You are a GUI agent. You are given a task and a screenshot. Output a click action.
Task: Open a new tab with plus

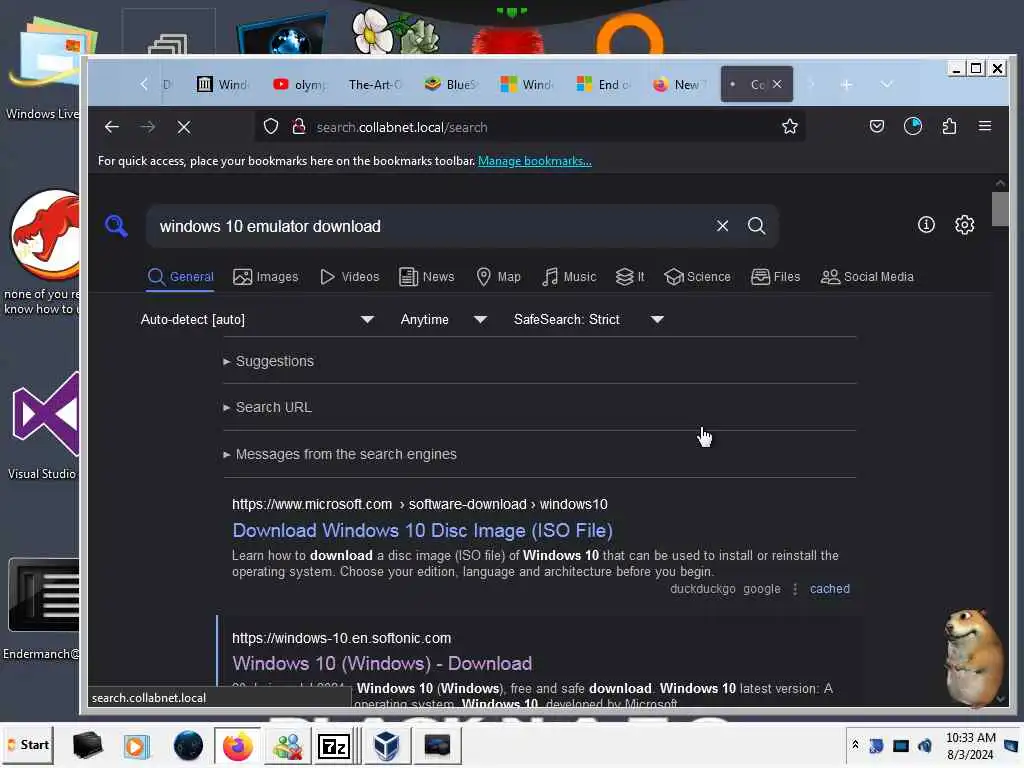(x=846, y=85)
